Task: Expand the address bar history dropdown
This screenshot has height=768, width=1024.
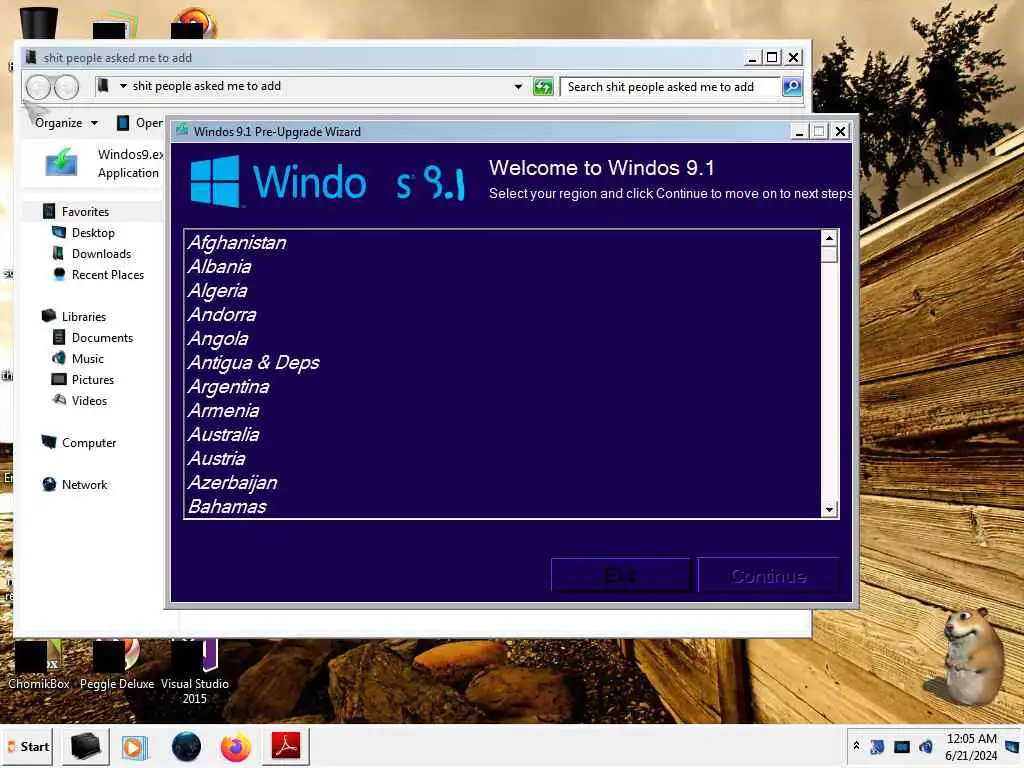Action: 519,87
